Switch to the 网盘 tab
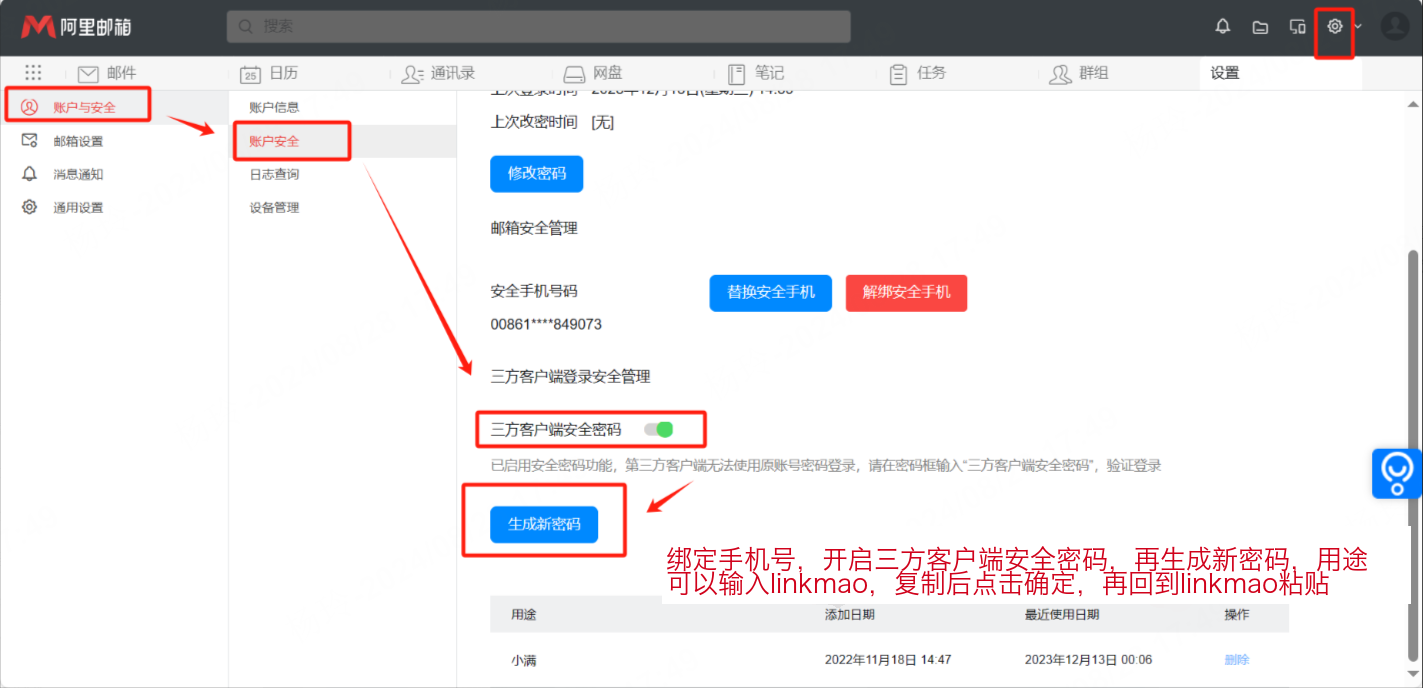Viewport: 1423px width, 688px height. (x=592, y=73)
